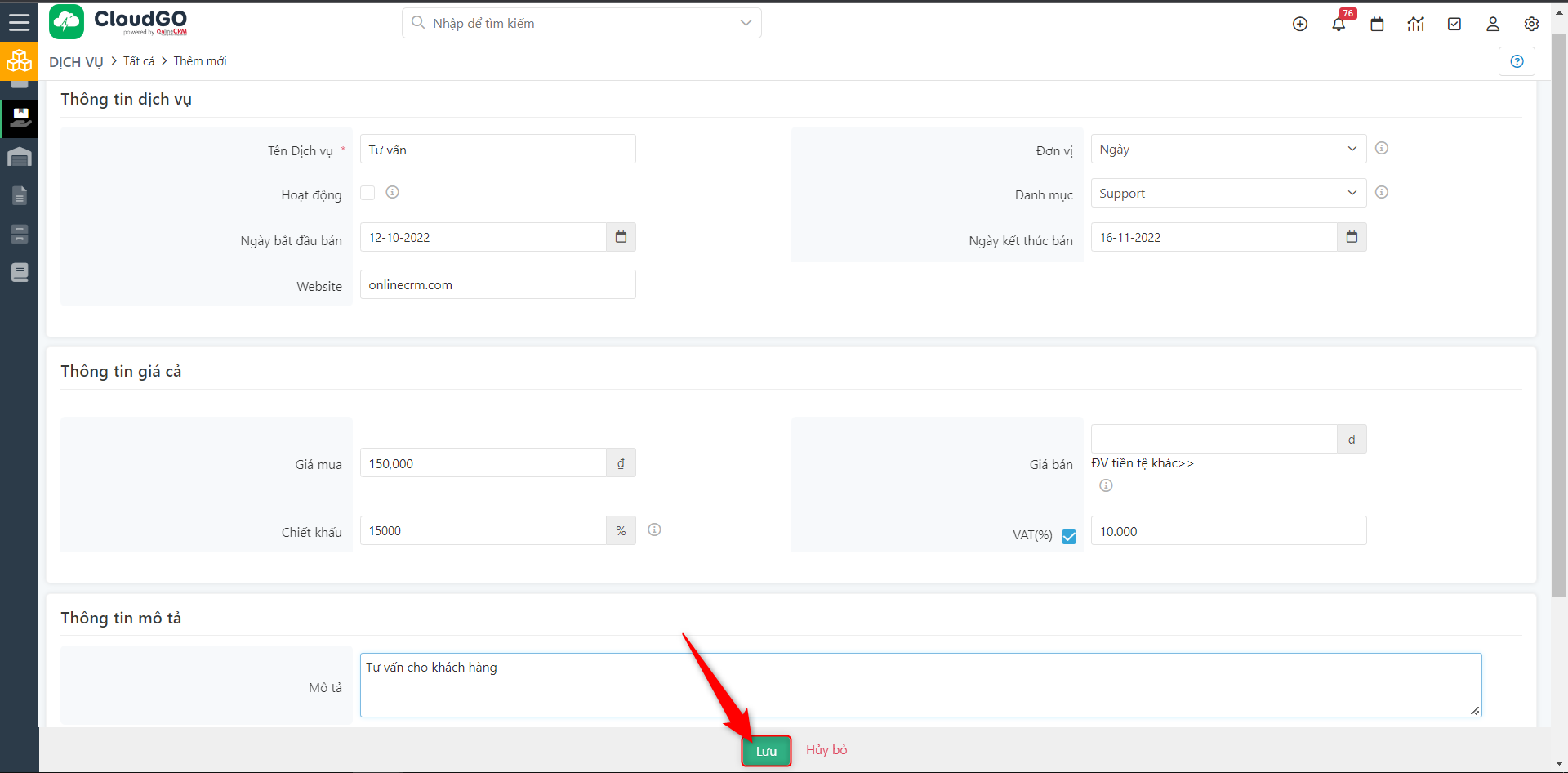Go to the Tất cả breadcrumb

click(x=139, y=61)
